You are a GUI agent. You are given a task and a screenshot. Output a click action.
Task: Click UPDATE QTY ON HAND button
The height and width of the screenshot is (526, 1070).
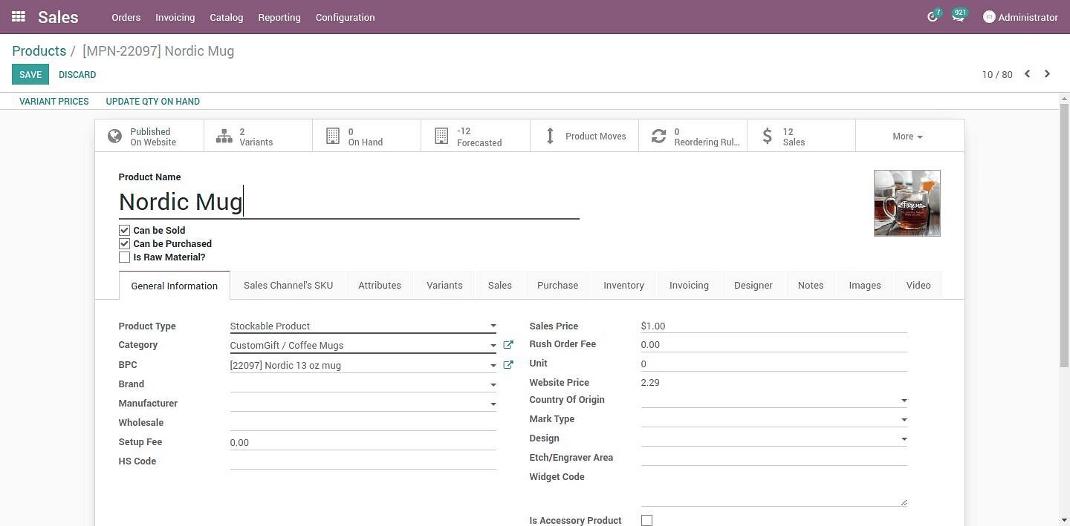tap(153, 102)
